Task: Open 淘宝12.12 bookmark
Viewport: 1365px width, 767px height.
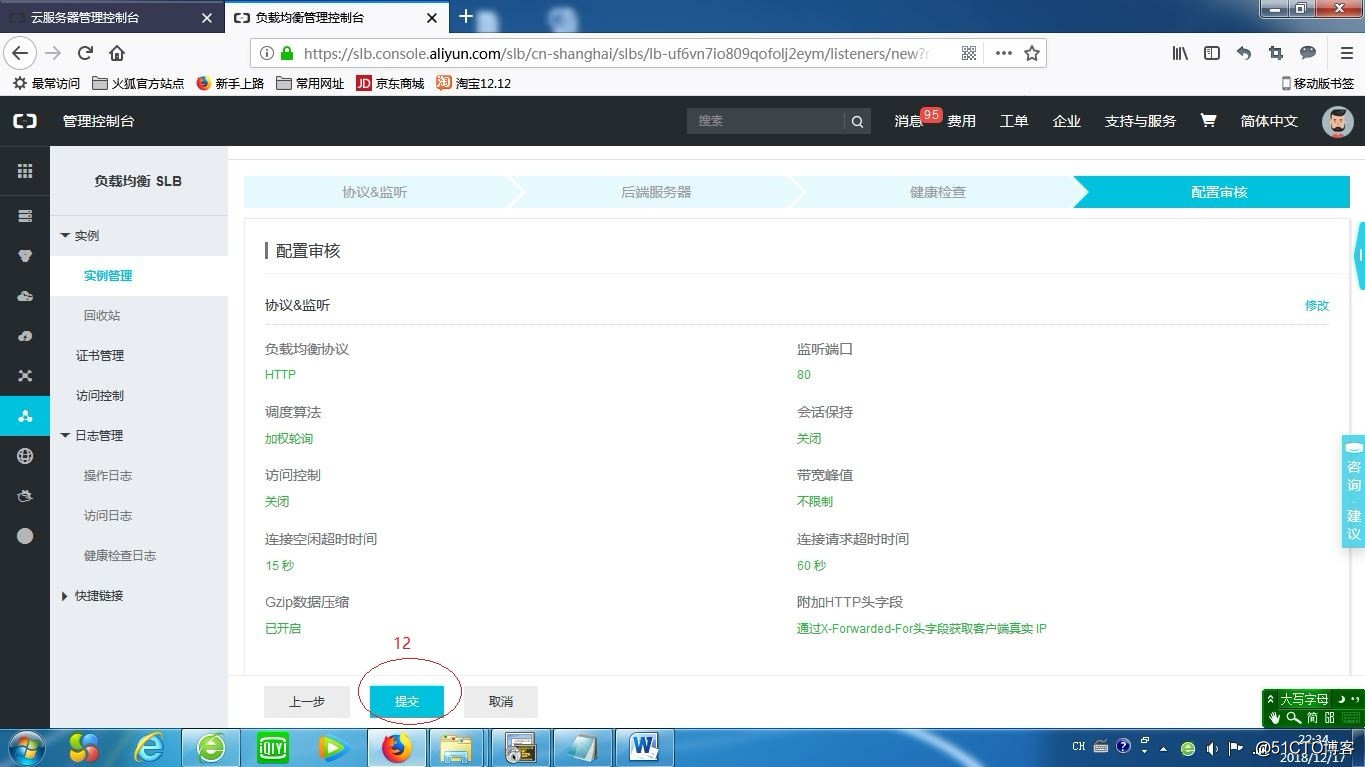Action: pyautogui.click(x=473, y=83)
